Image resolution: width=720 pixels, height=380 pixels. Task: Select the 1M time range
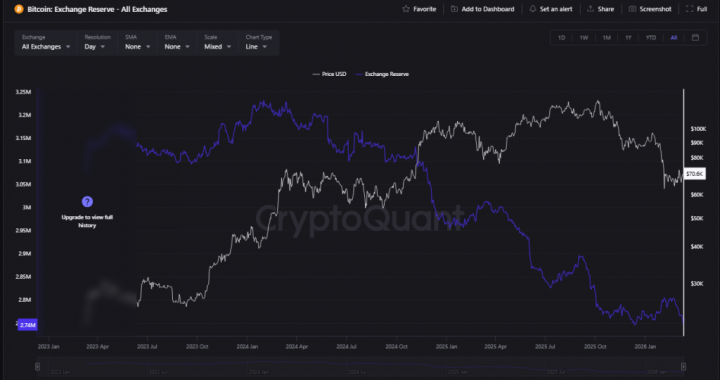tap(607, 38)
